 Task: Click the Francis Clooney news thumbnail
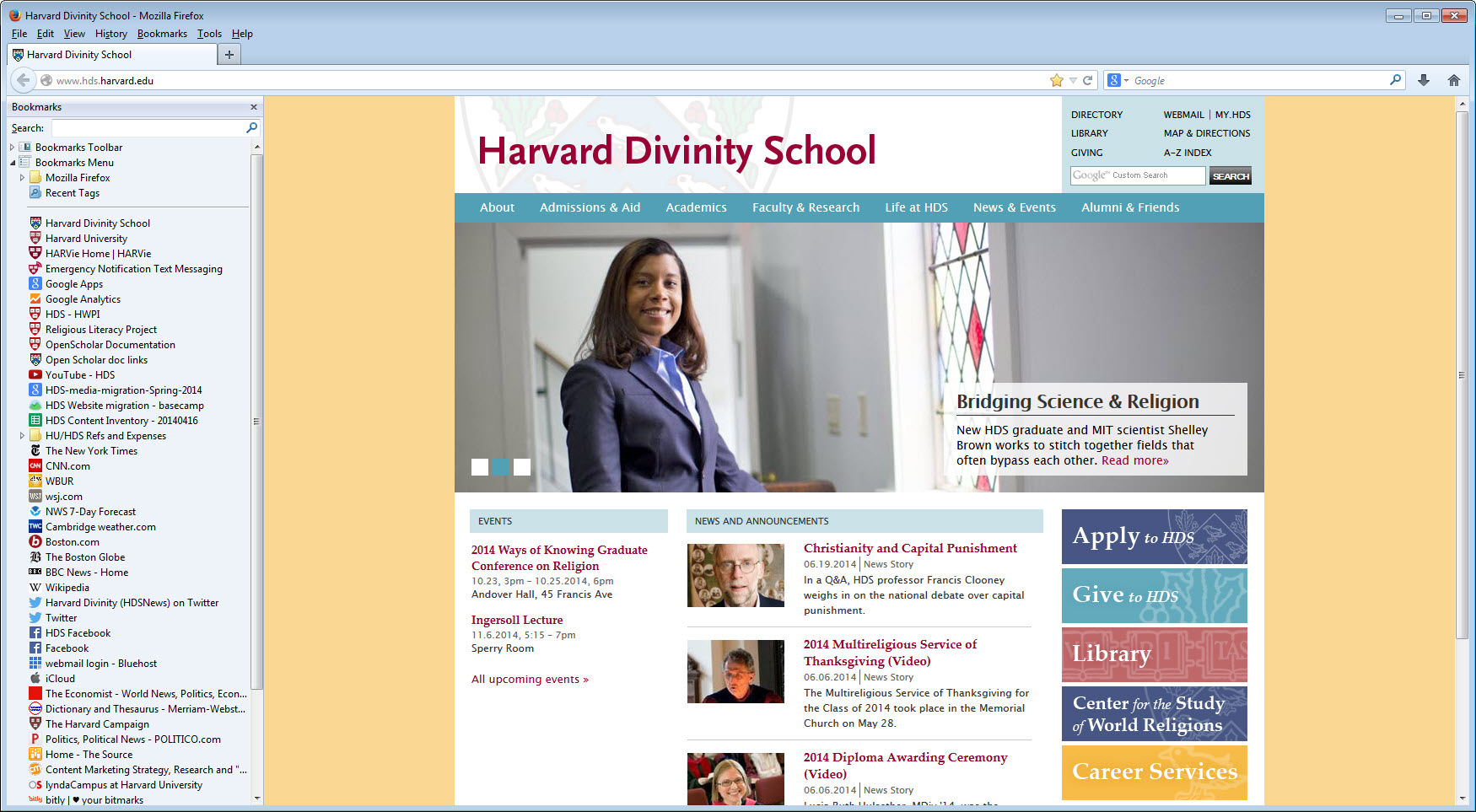735,575
